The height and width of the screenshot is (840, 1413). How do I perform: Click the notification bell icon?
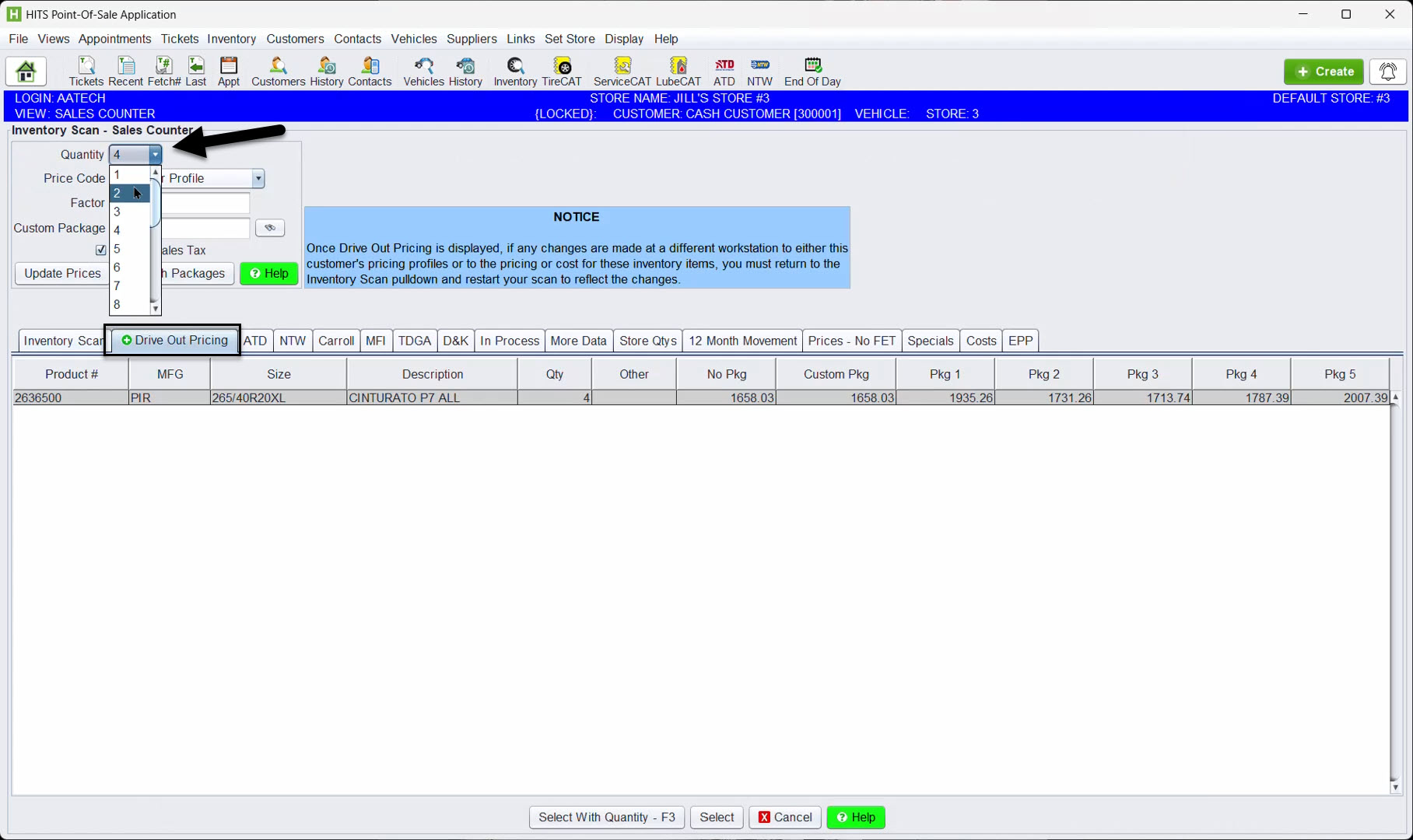[1387, 72]
